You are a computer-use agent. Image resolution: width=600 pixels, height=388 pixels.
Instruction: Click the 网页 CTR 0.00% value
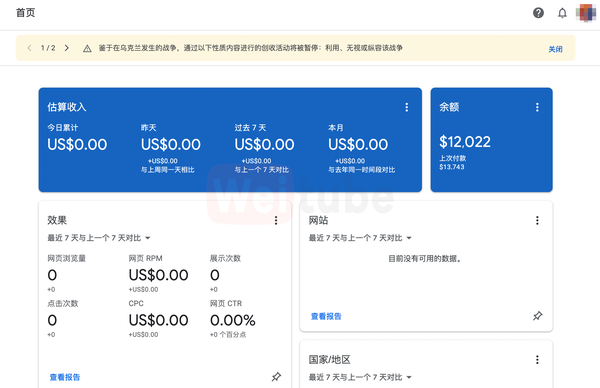(233, 320)
